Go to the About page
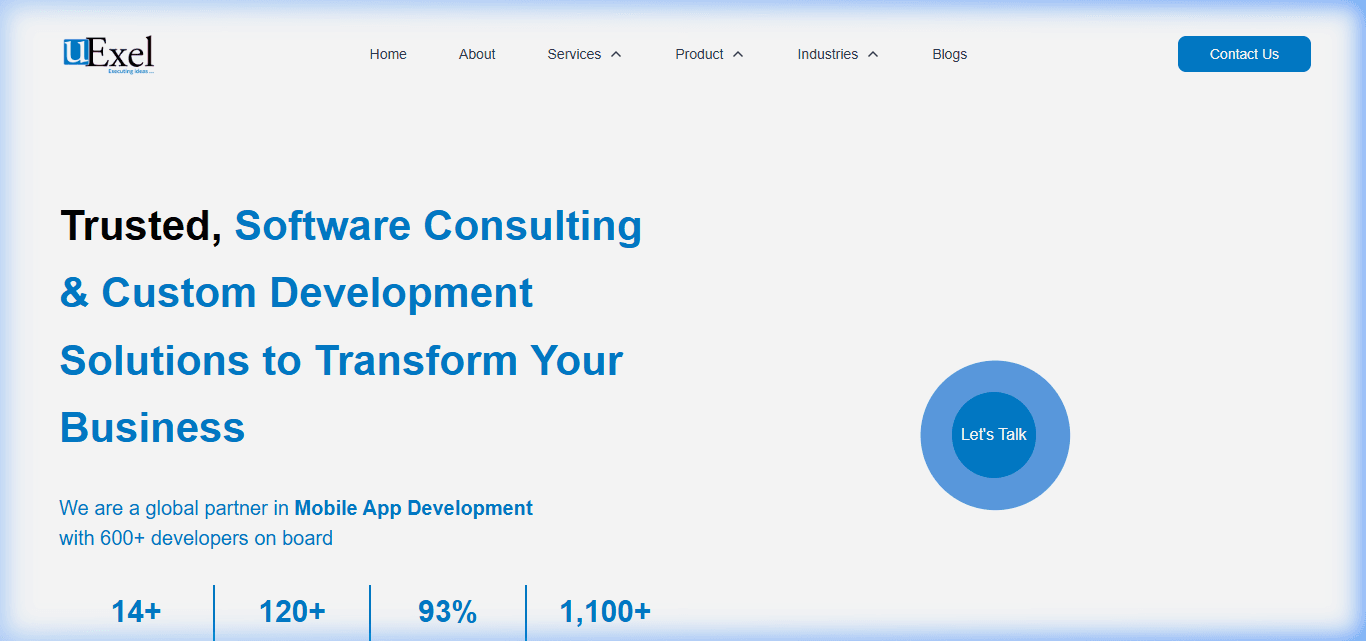The height and width of the screenshot is (641, 1366). pyautogui.click(x=477, y=54)
